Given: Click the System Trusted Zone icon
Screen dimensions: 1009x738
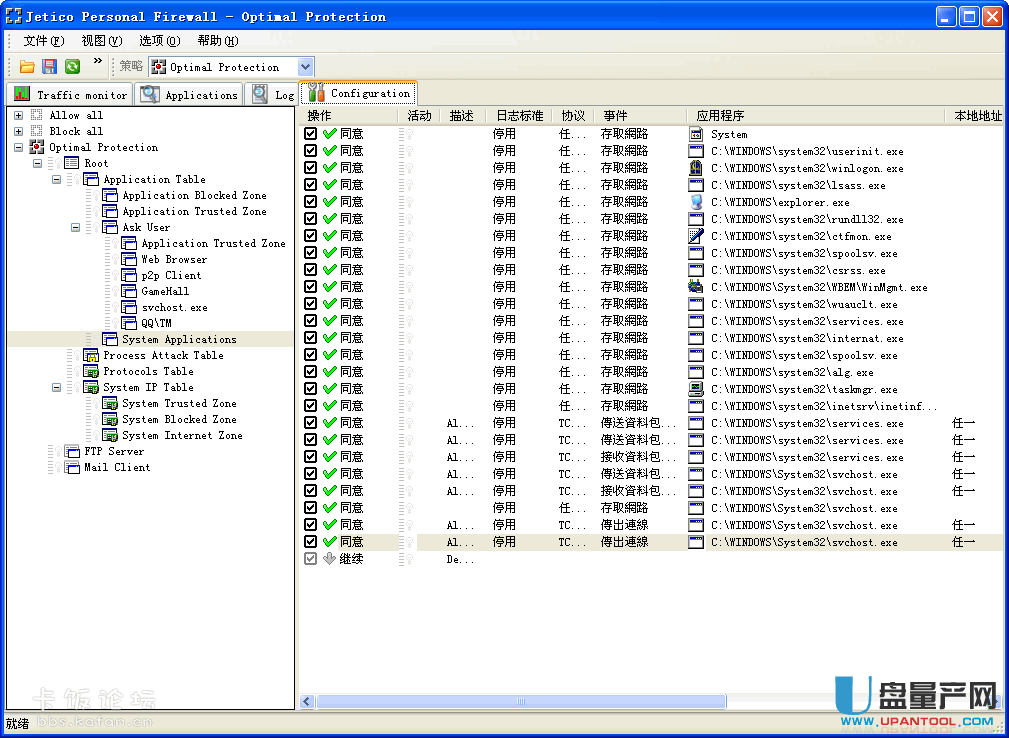Looking at the screenshot, I should pos(110,403).
